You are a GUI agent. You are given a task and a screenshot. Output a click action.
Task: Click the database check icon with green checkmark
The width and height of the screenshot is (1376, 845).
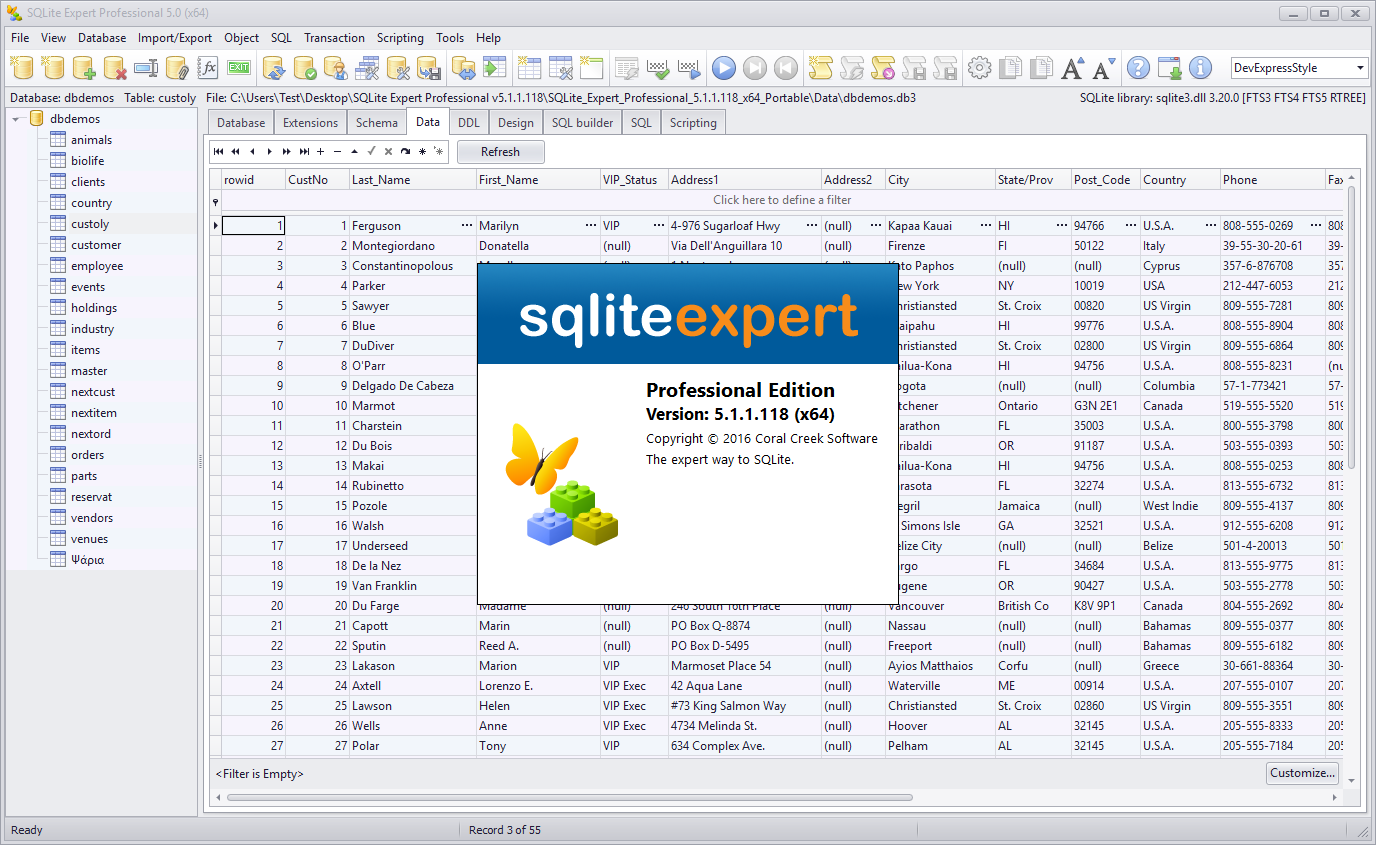tap(306, 68)
